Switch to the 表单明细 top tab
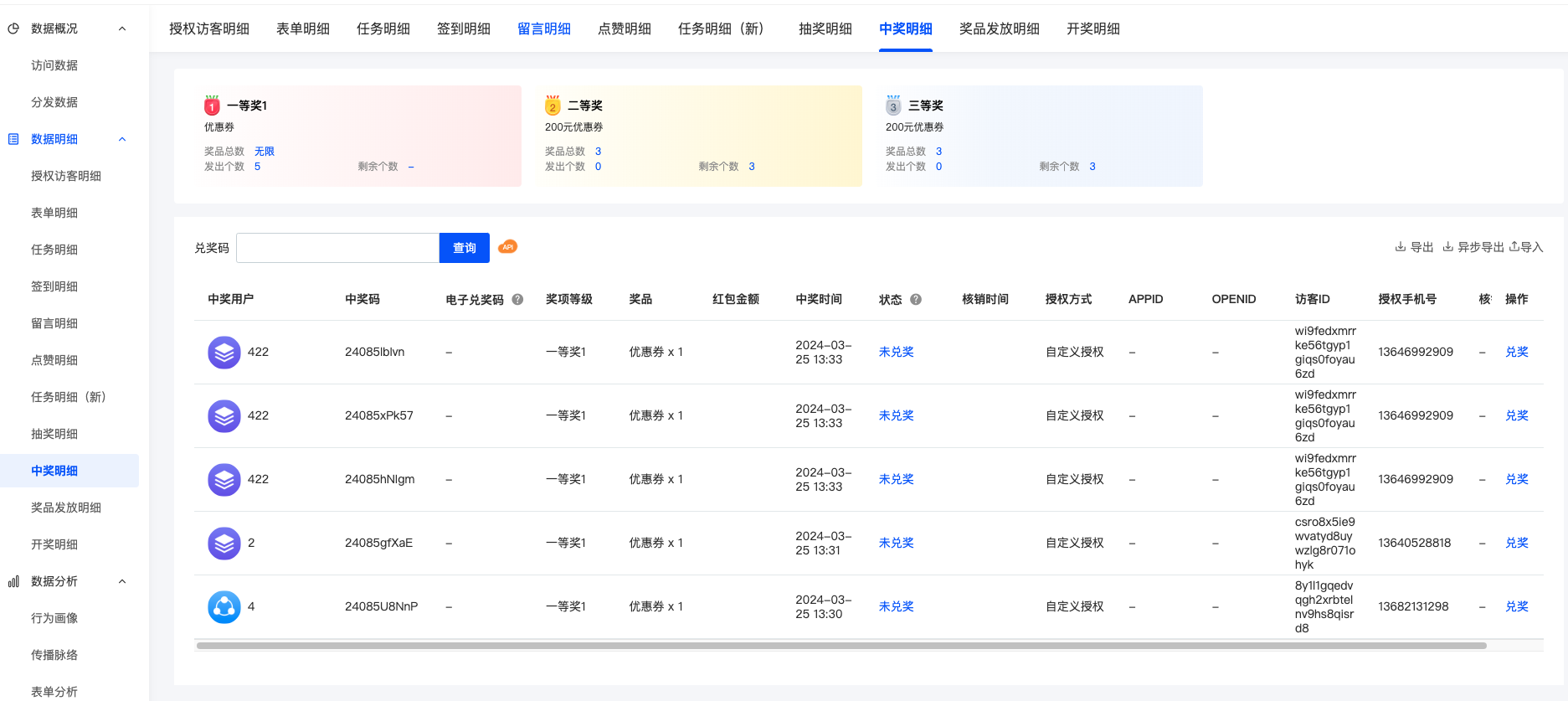The height and width of the screenshot is (701, 1568). pos(303,29)
